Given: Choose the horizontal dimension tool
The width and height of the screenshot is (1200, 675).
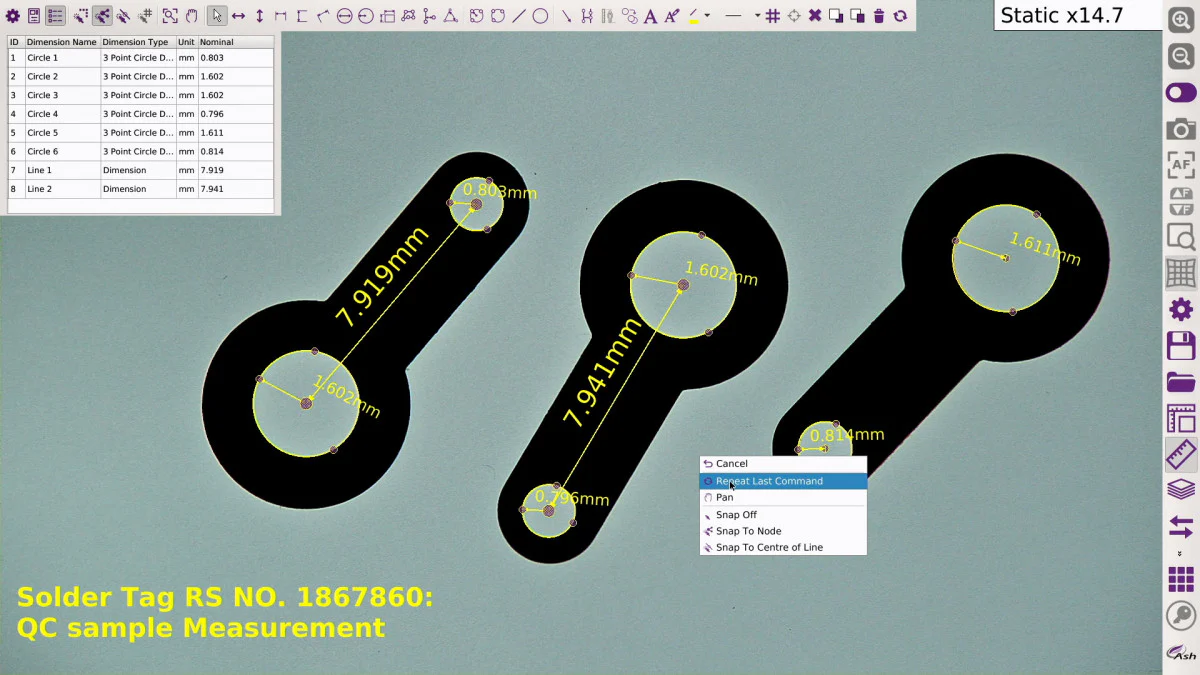Looking at the screenshot, I should (238, 16).
